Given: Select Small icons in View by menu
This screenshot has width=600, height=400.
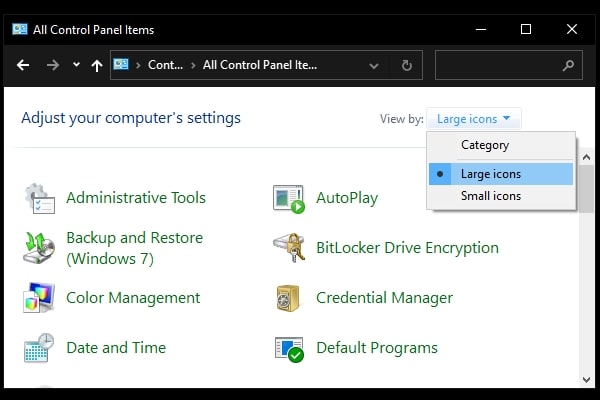Looking at the screenshot, I should pos(501,196).
